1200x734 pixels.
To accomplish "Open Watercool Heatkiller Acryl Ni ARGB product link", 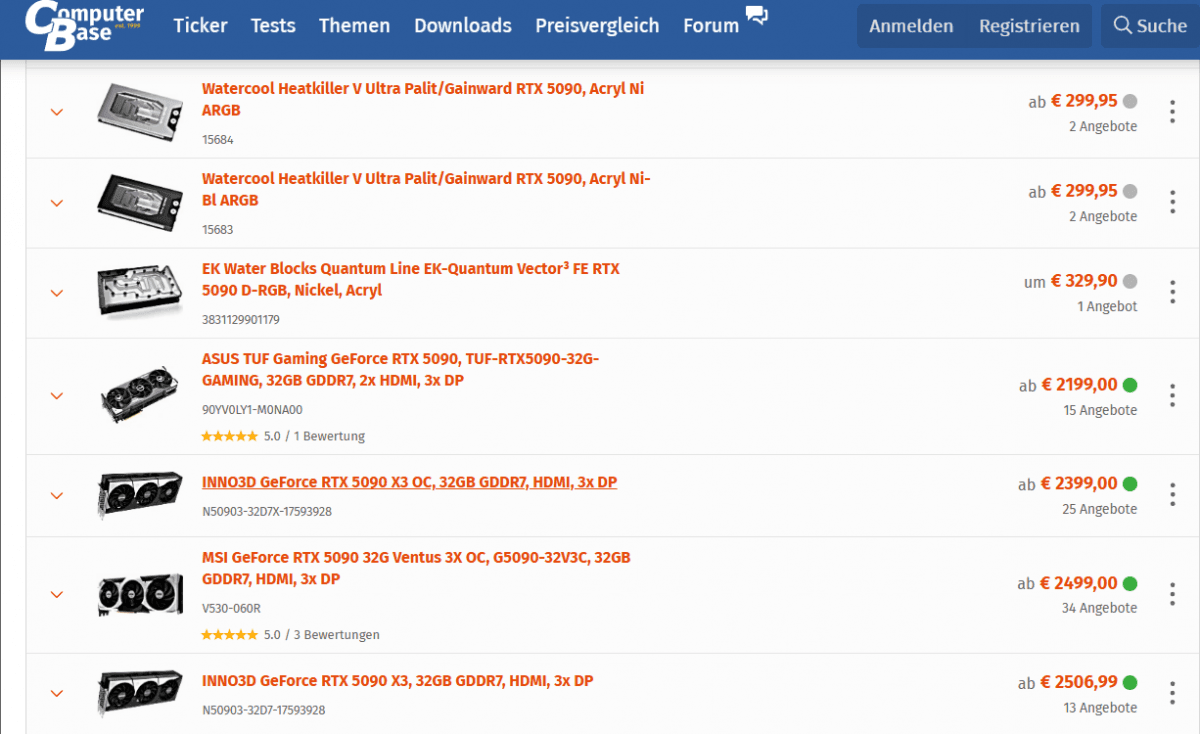I will tap(423, 99).
